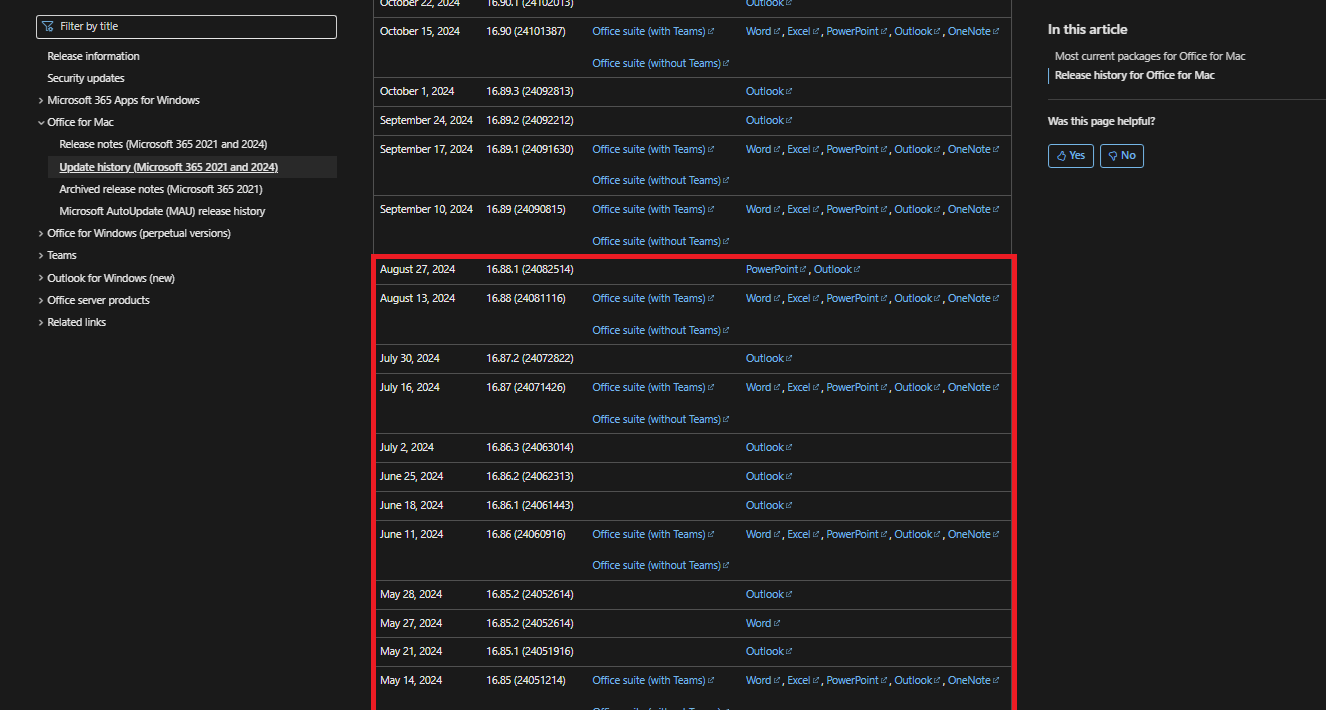
Task: Open the Outlook link for July 30, 2024
Action: click(769, 358)
